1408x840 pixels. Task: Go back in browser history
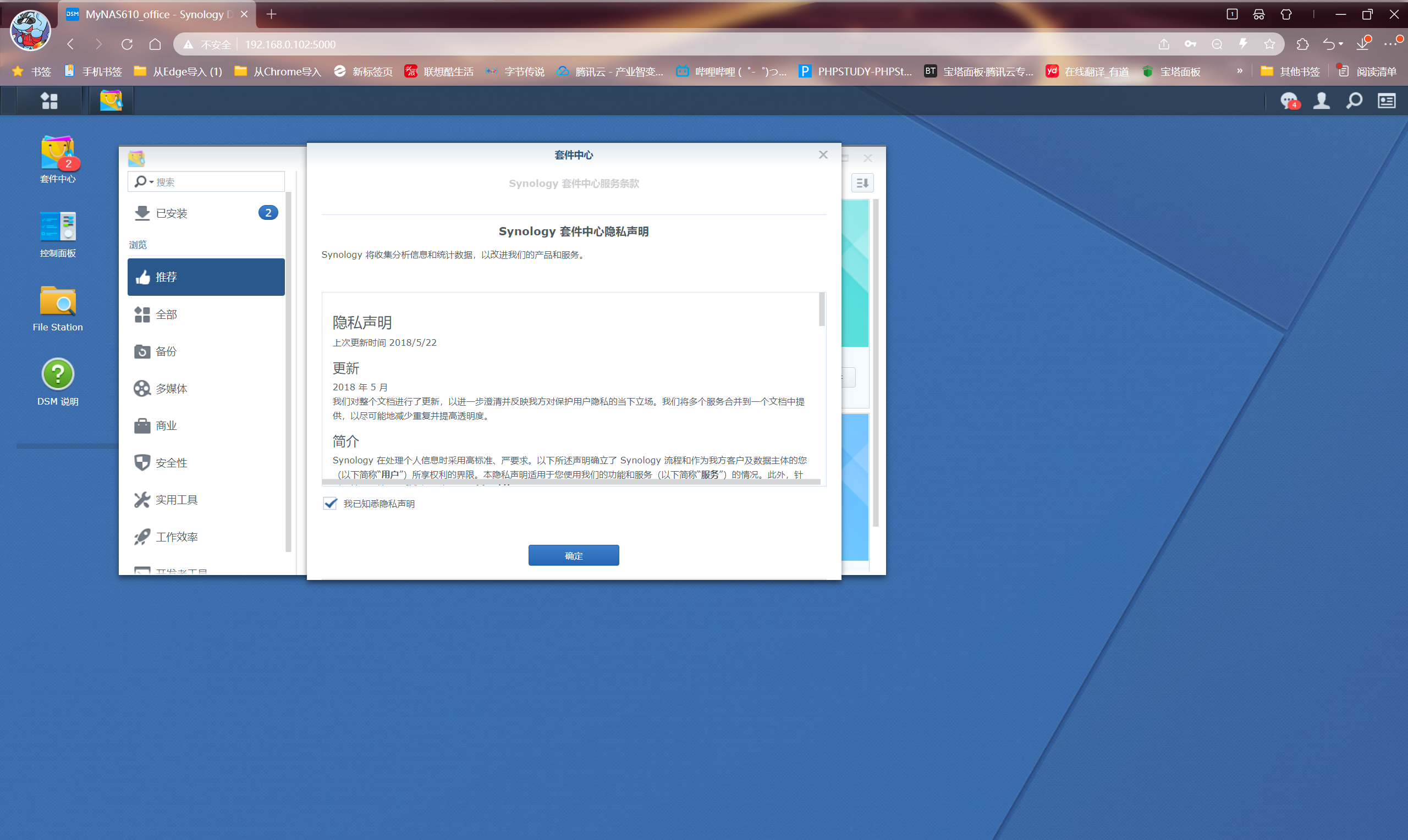point(71,44)
